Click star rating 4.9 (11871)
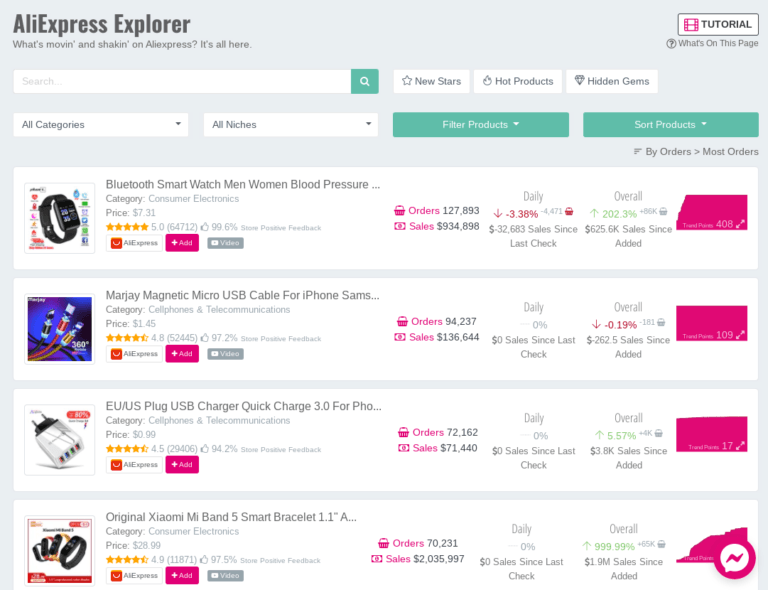Screen dimensions: 768x590 (x=151, y=560)
